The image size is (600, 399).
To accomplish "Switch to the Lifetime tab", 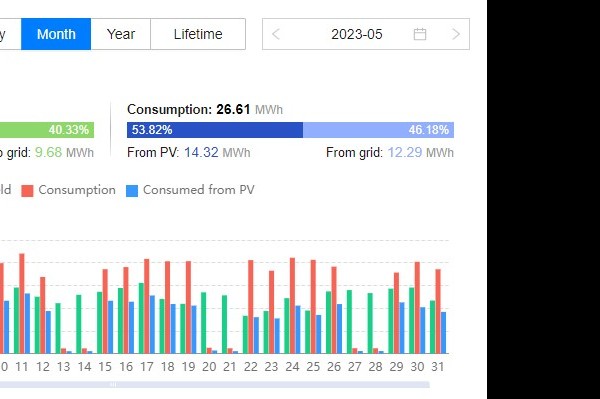I will (x=198, y=34).
